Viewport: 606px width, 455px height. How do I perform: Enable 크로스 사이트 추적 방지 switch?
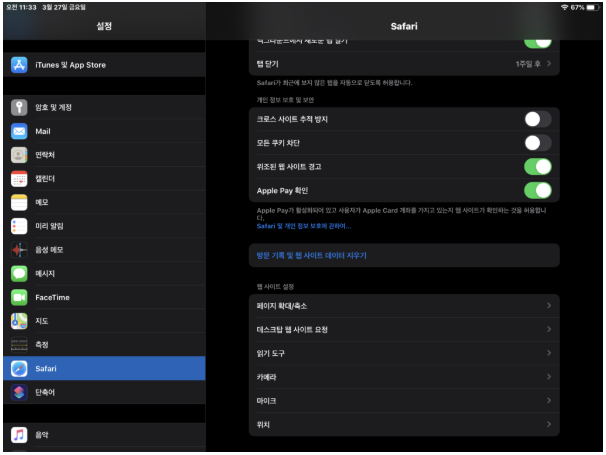tap(538, 119)
